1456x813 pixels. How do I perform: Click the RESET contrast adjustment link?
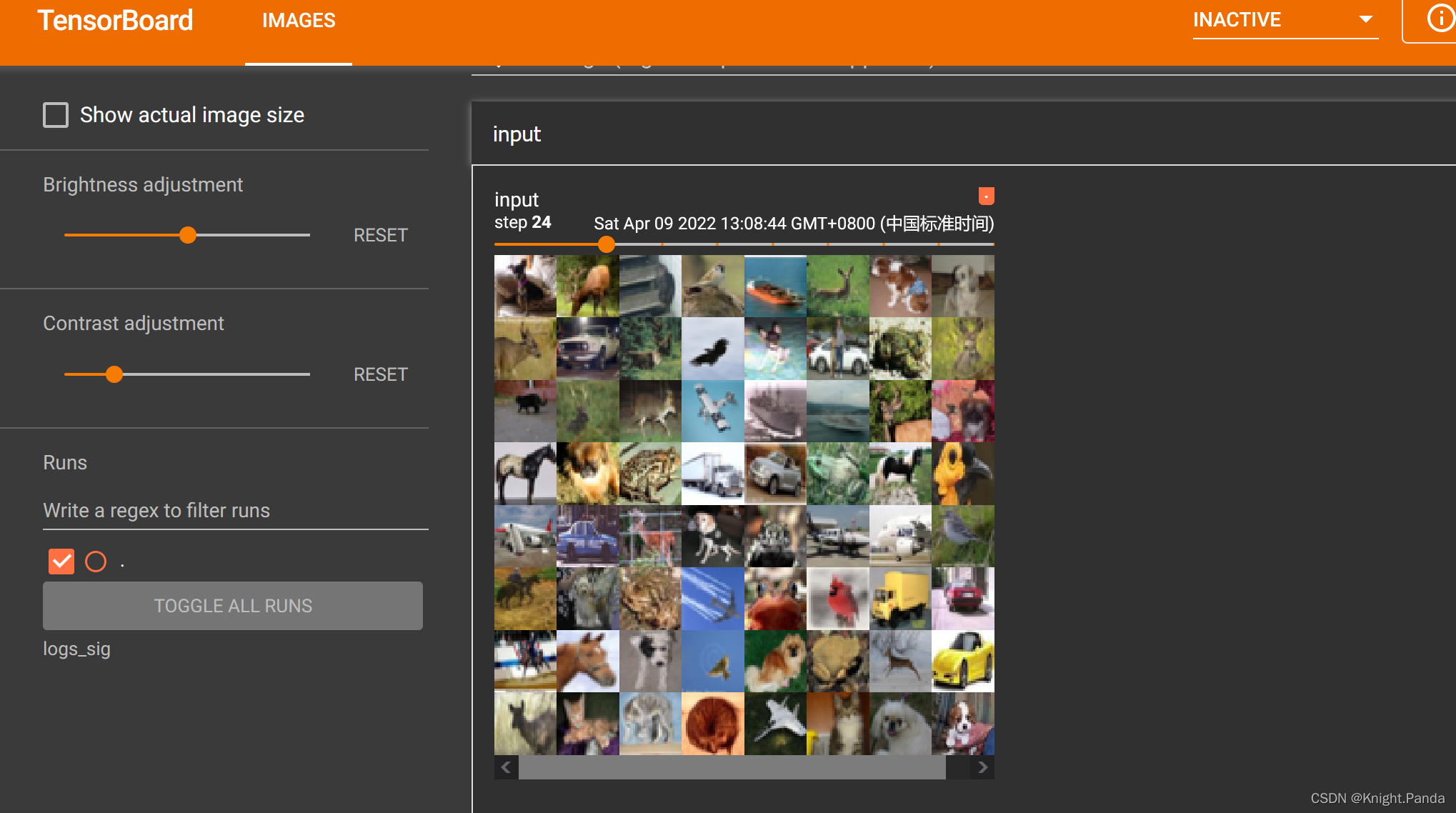pyautogui.click(x=381, y=374)
